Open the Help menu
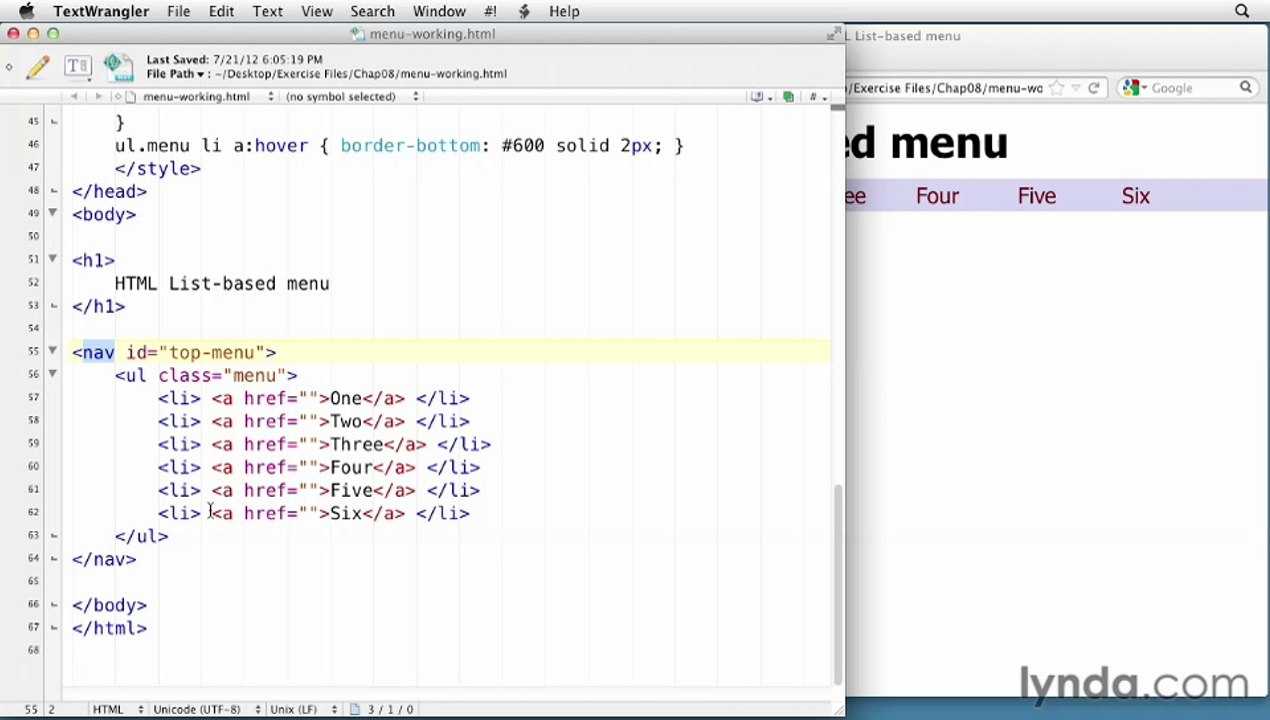 click(x=564, y=11)
